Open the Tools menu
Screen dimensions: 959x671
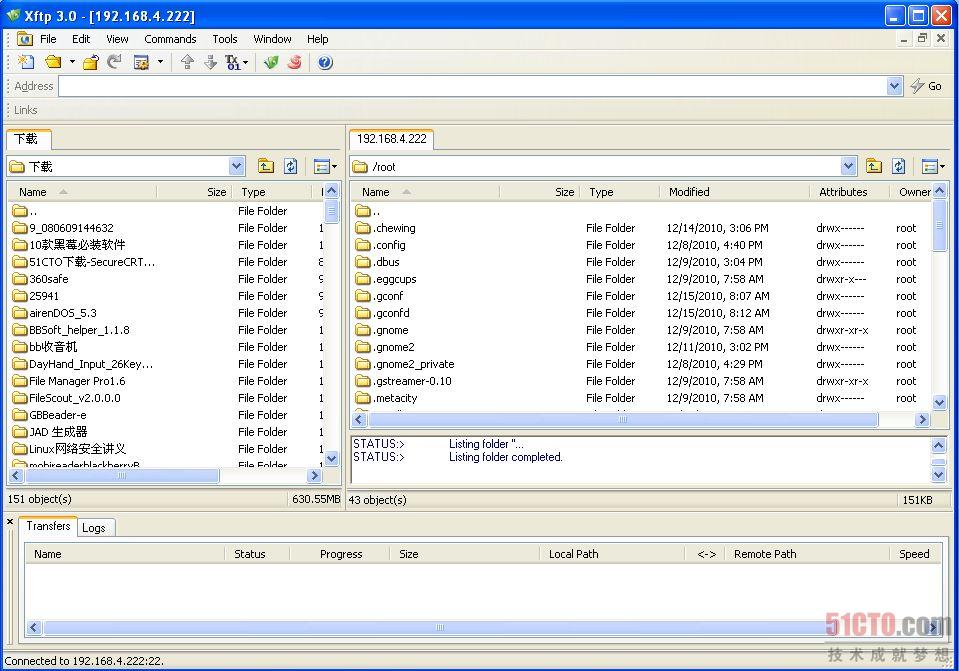point(224,39)
